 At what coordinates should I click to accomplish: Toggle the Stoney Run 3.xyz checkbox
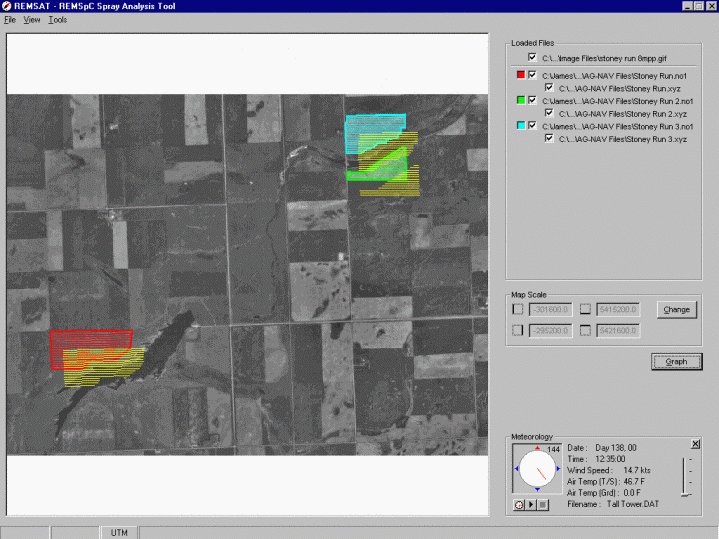(x=549, y=139)
